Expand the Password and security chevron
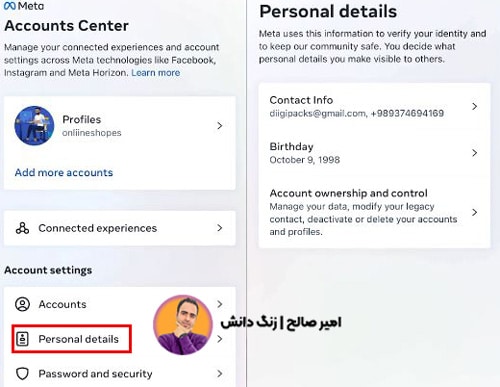Screen dimensions: 500x387 coord(220,374)
